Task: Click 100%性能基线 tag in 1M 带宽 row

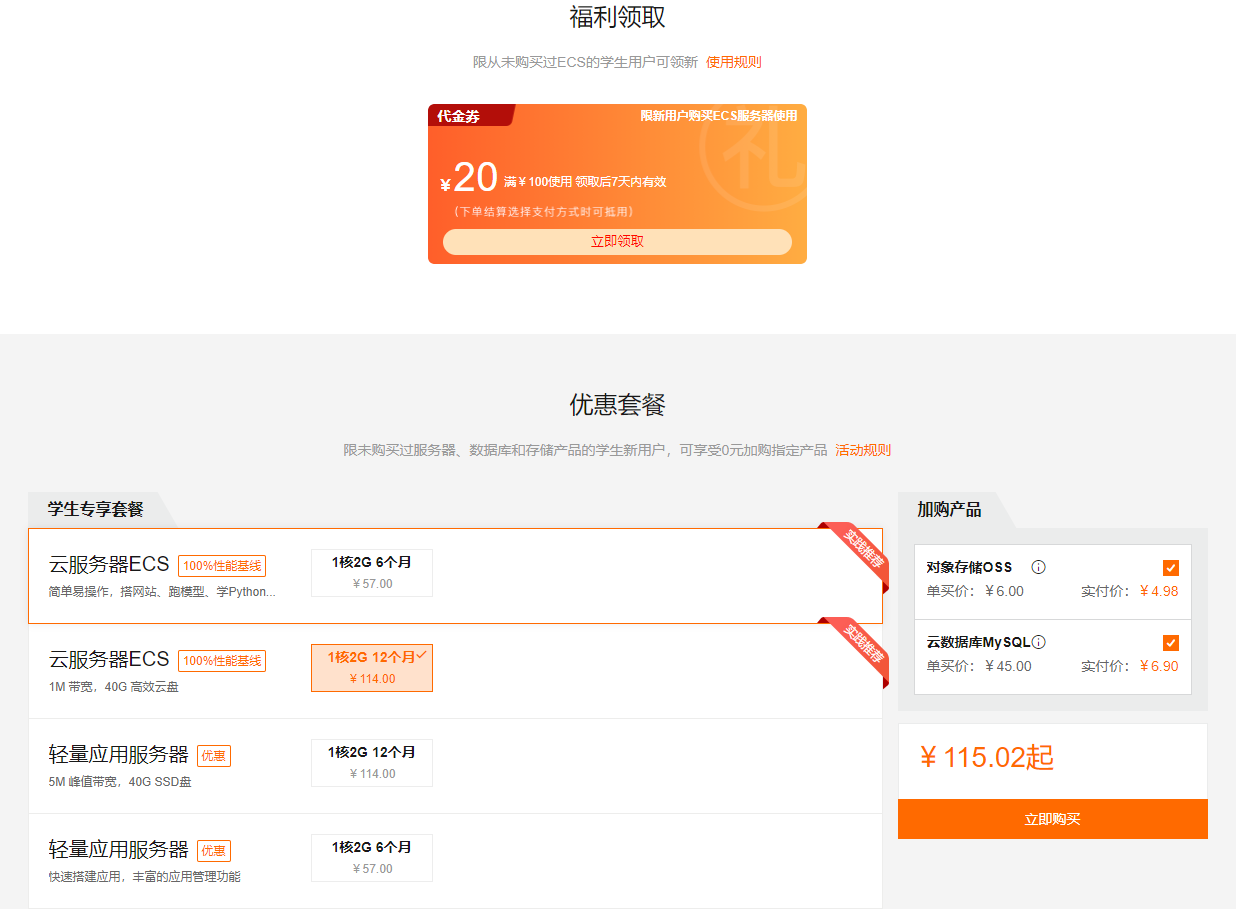Action: 222,661
